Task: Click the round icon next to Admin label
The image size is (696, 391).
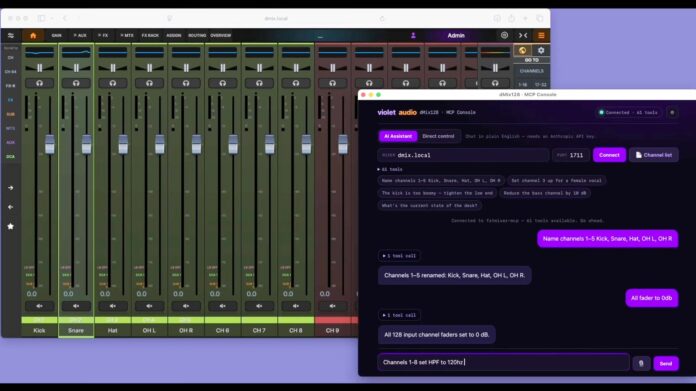Action: pyautogui.click(x=504, y=35)
